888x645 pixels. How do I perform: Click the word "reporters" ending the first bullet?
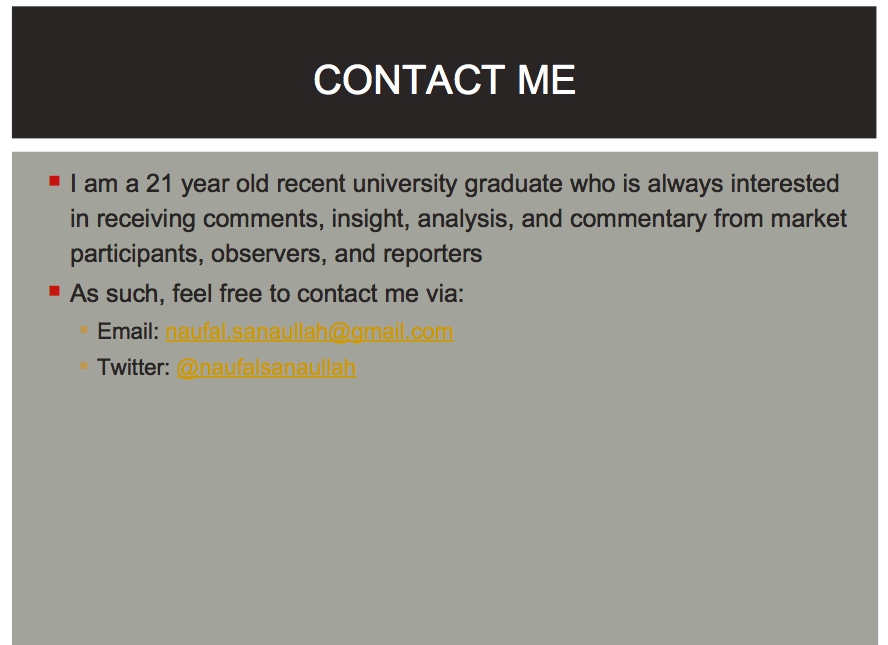click(x=433, y=254)
